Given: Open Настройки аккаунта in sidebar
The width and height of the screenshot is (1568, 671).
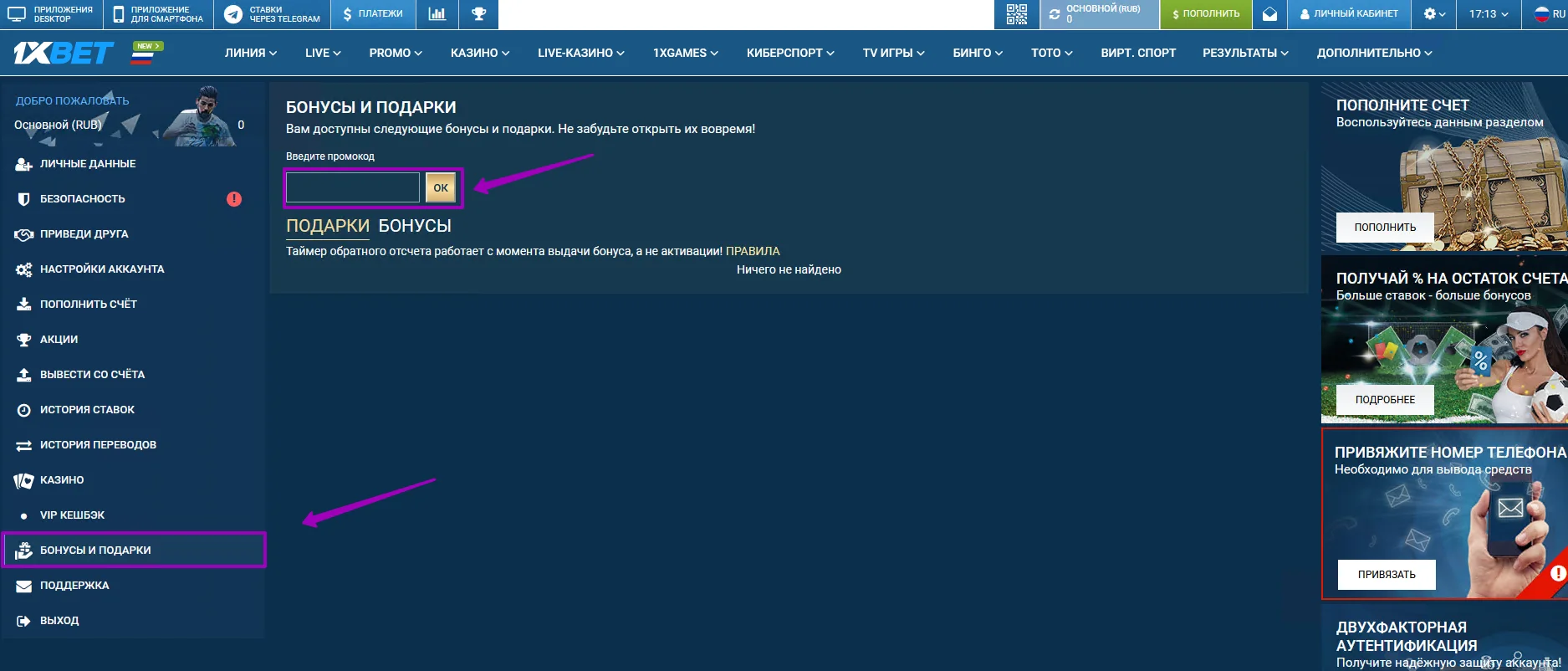Looking at the screenshot, I should click(x=133, y=269).
